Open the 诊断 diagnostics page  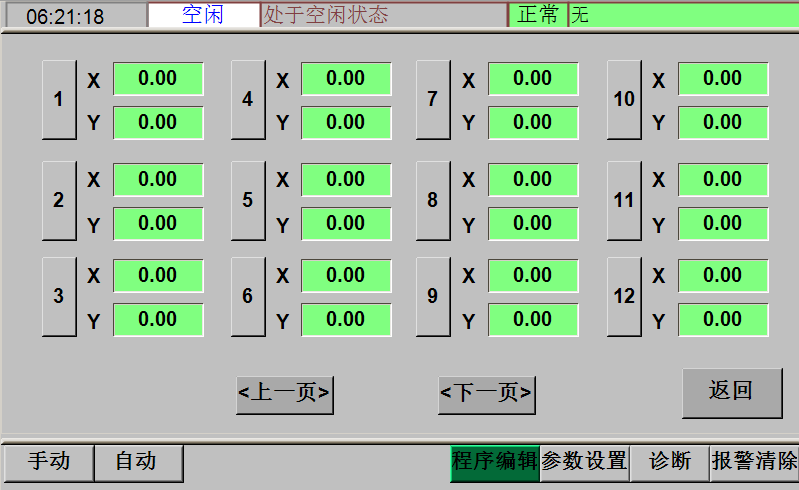(670, 462)
